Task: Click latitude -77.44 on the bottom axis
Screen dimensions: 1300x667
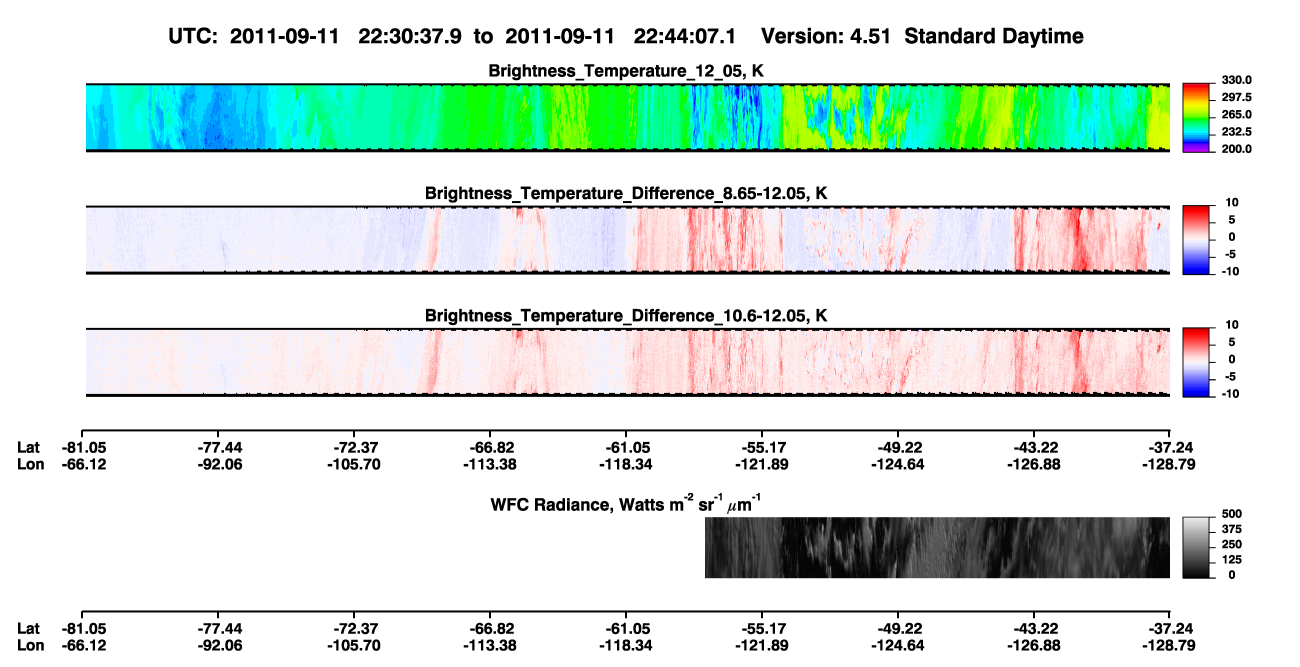Action: point(221,628)
